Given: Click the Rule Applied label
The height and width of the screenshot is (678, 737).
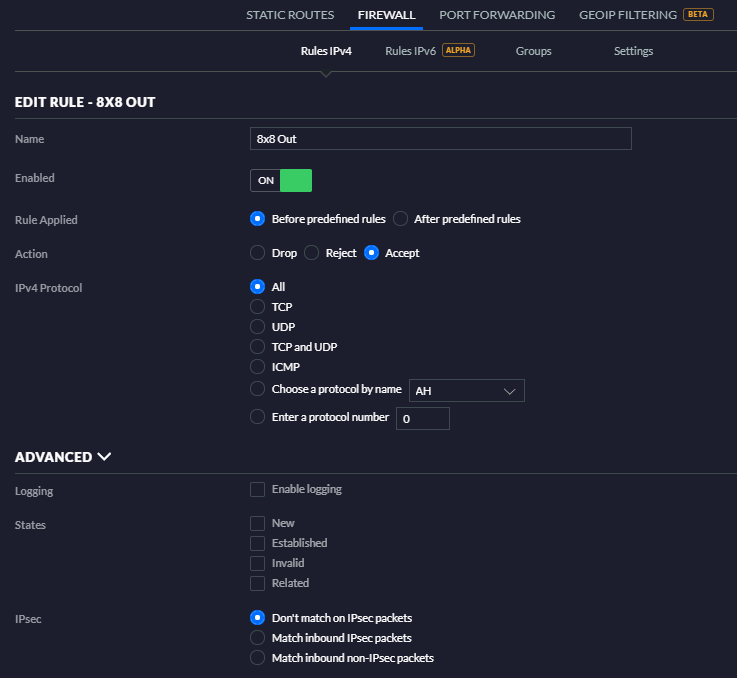Looking at the screenshot, I should (x=46, y=220).
